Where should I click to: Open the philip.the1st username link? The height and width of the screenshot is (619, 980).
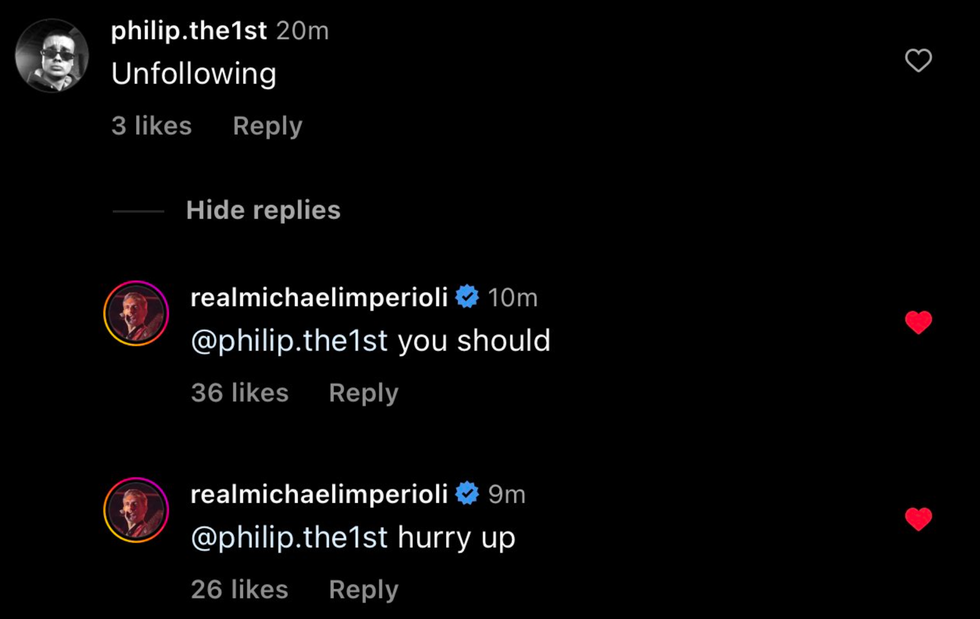(189, 31)
